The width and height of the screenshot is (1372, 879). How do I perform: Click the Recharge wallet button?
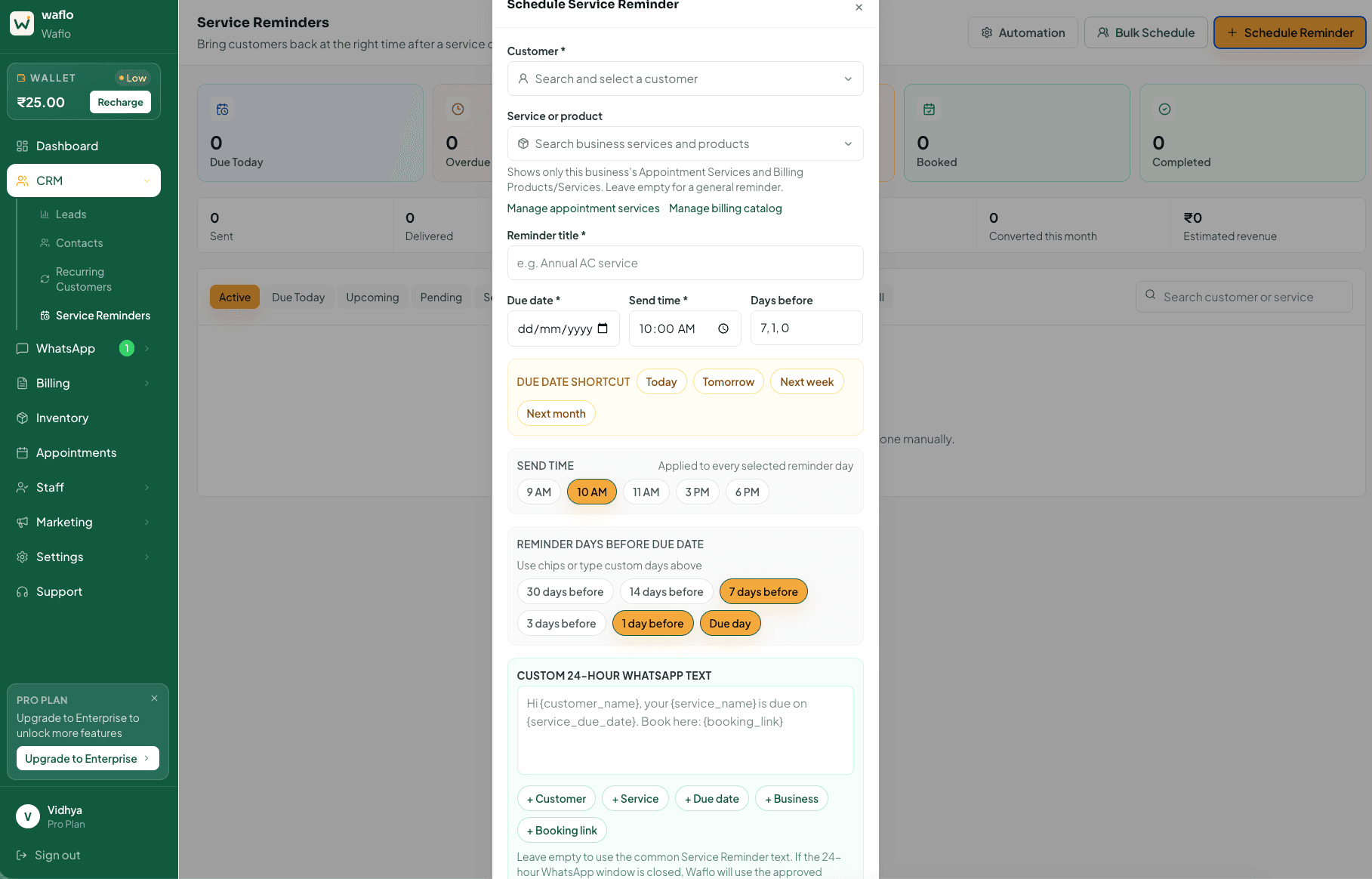tap(120, 102)
